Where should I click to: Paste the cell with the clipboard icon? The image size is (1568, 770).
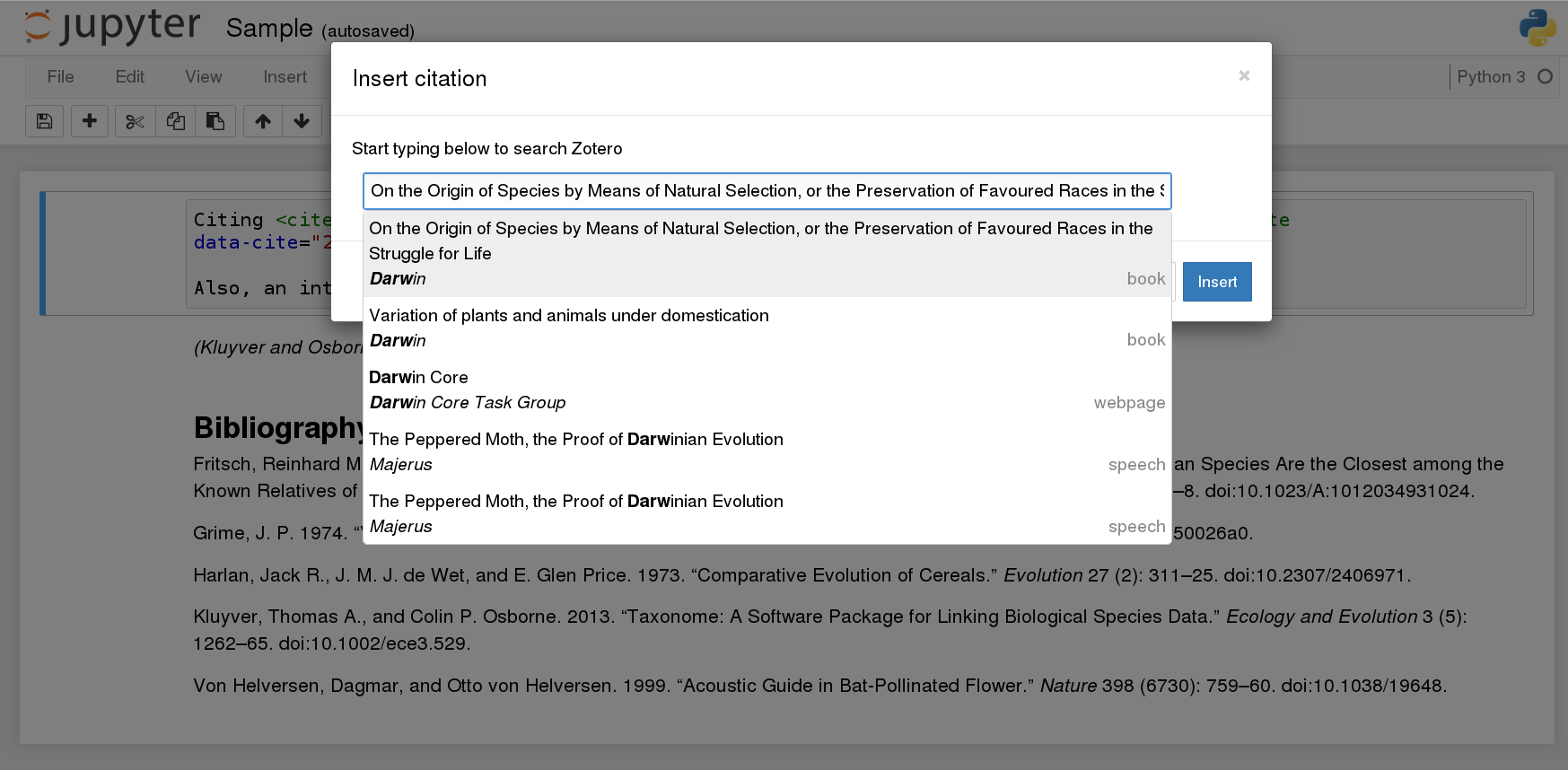[215, 121]
